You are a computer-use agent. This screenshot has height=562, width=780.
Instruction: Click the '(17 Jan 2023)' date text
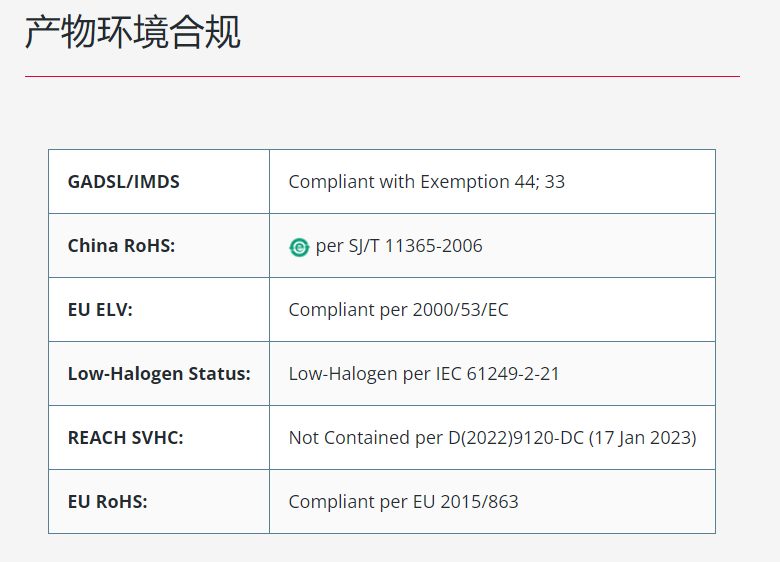643,438
